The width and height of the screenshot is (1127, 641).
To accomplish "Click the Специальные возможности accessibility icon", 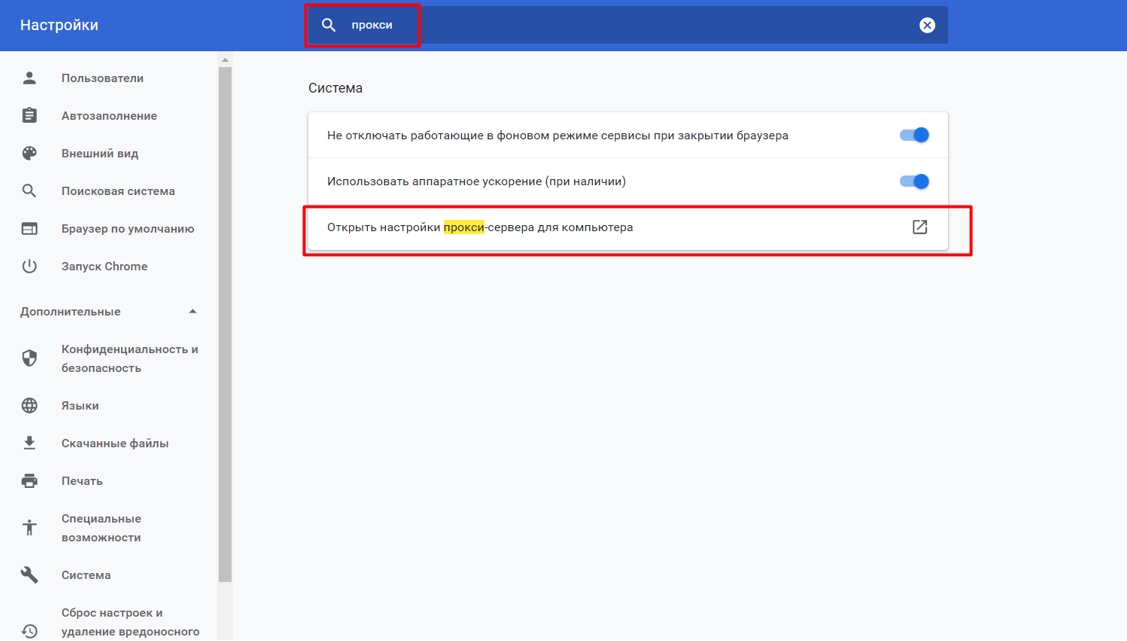I will [29, 527].
